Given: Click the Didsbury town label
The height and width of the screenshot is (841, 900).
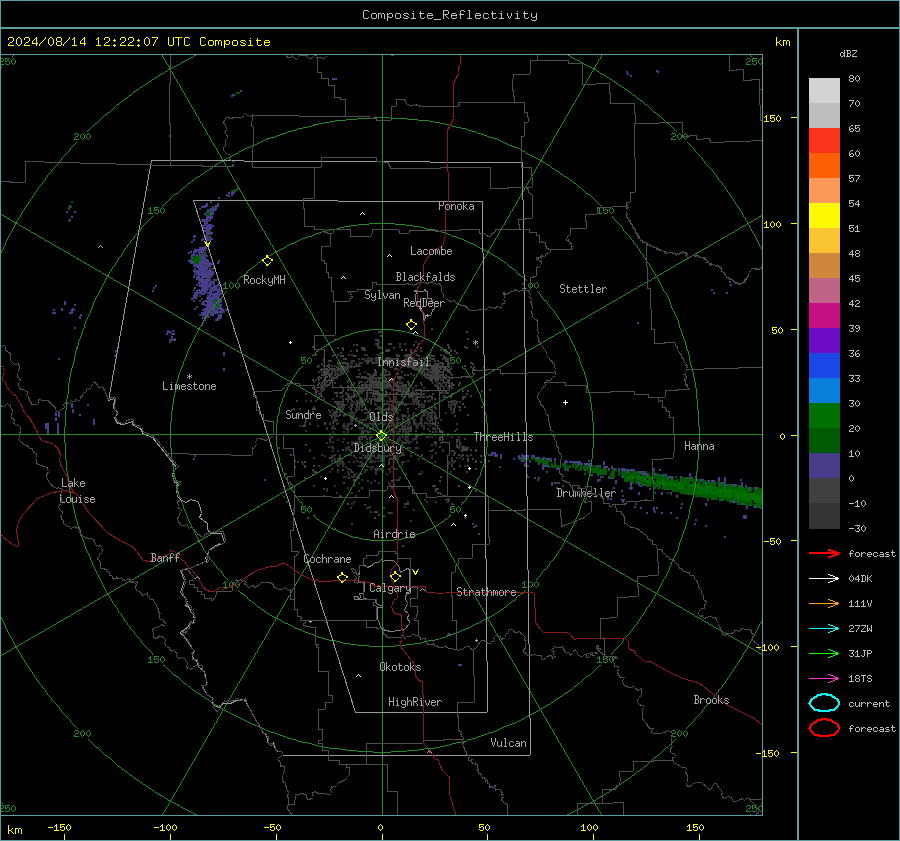Looking at the screenshot, I should tap(378, 448).
